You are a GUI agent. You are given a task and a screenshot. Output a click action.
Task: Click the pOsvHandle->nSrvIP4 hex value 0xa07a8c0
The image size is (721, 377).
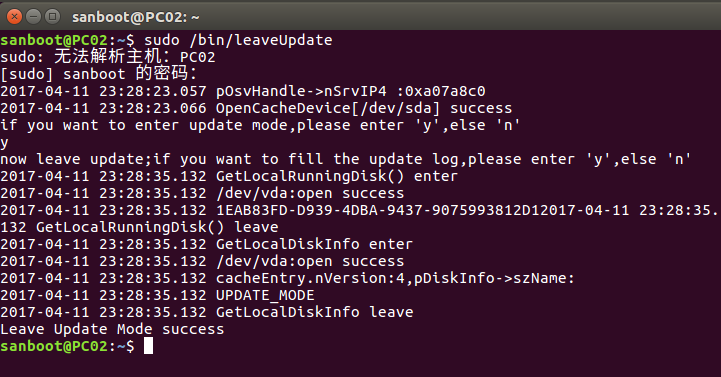pos(441,91)
